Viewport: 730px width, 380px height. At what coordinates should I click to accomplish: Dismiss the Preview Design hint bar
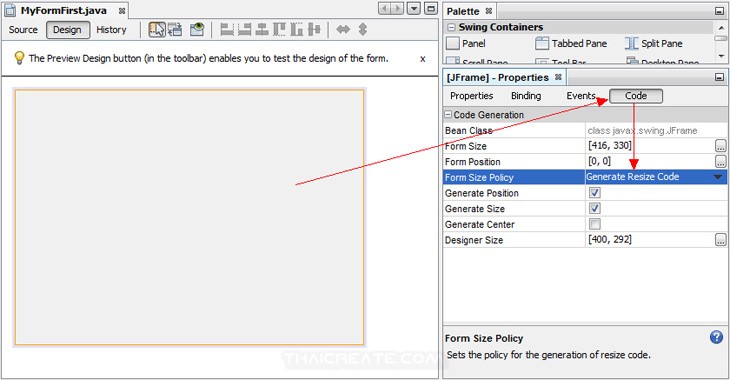(x=422, y=59)
